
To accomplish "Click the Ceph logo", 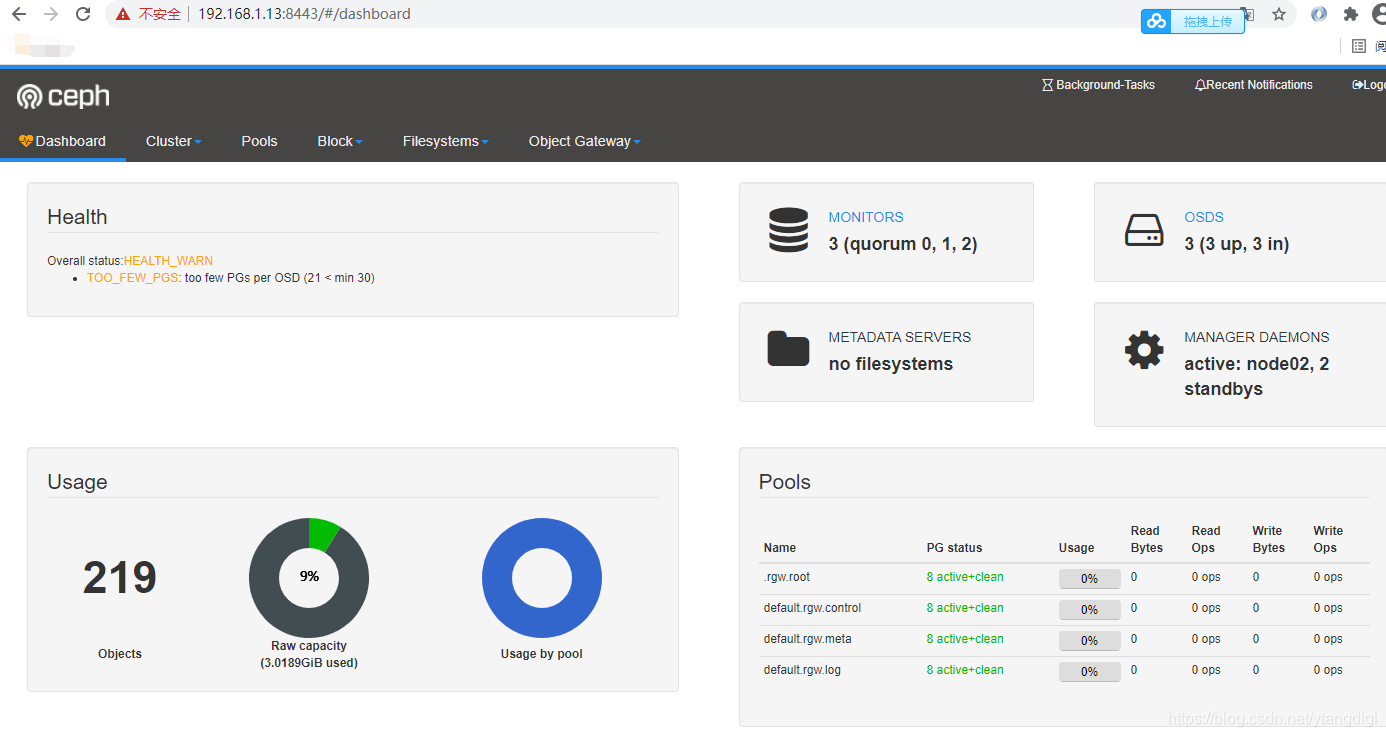I will 63,97.
